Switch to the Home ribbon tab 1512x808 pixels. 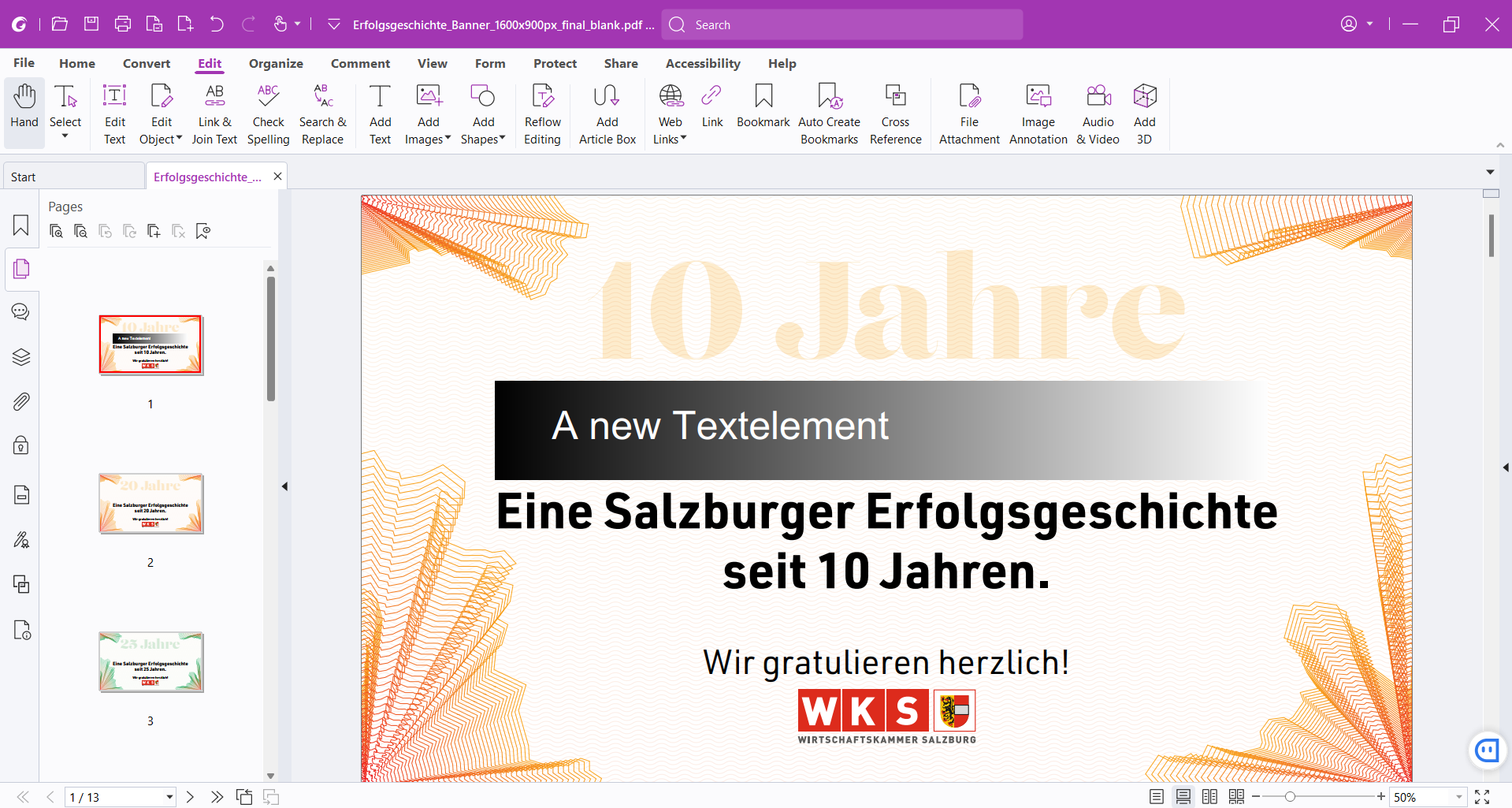point(77,63)
